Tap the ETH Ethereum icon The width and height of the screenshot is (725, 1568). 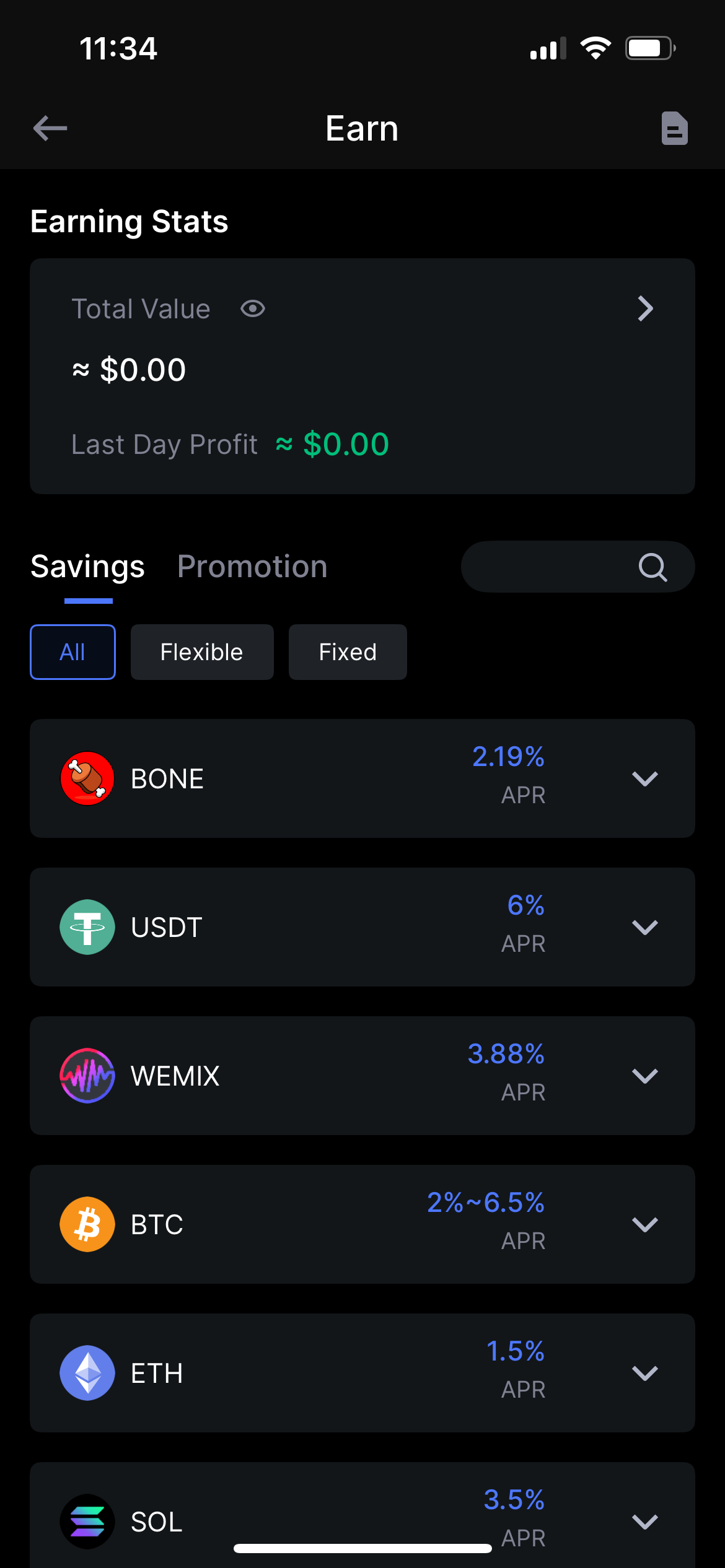tap(87, 1373)
